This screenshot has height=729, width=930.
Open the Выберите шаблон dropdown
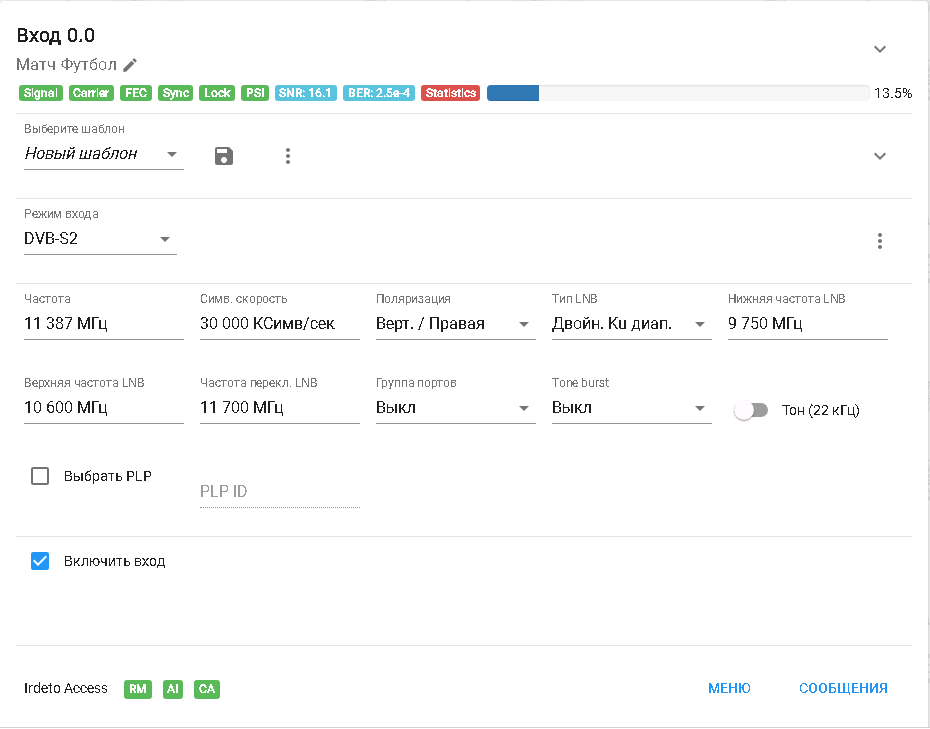pos(104,154)
